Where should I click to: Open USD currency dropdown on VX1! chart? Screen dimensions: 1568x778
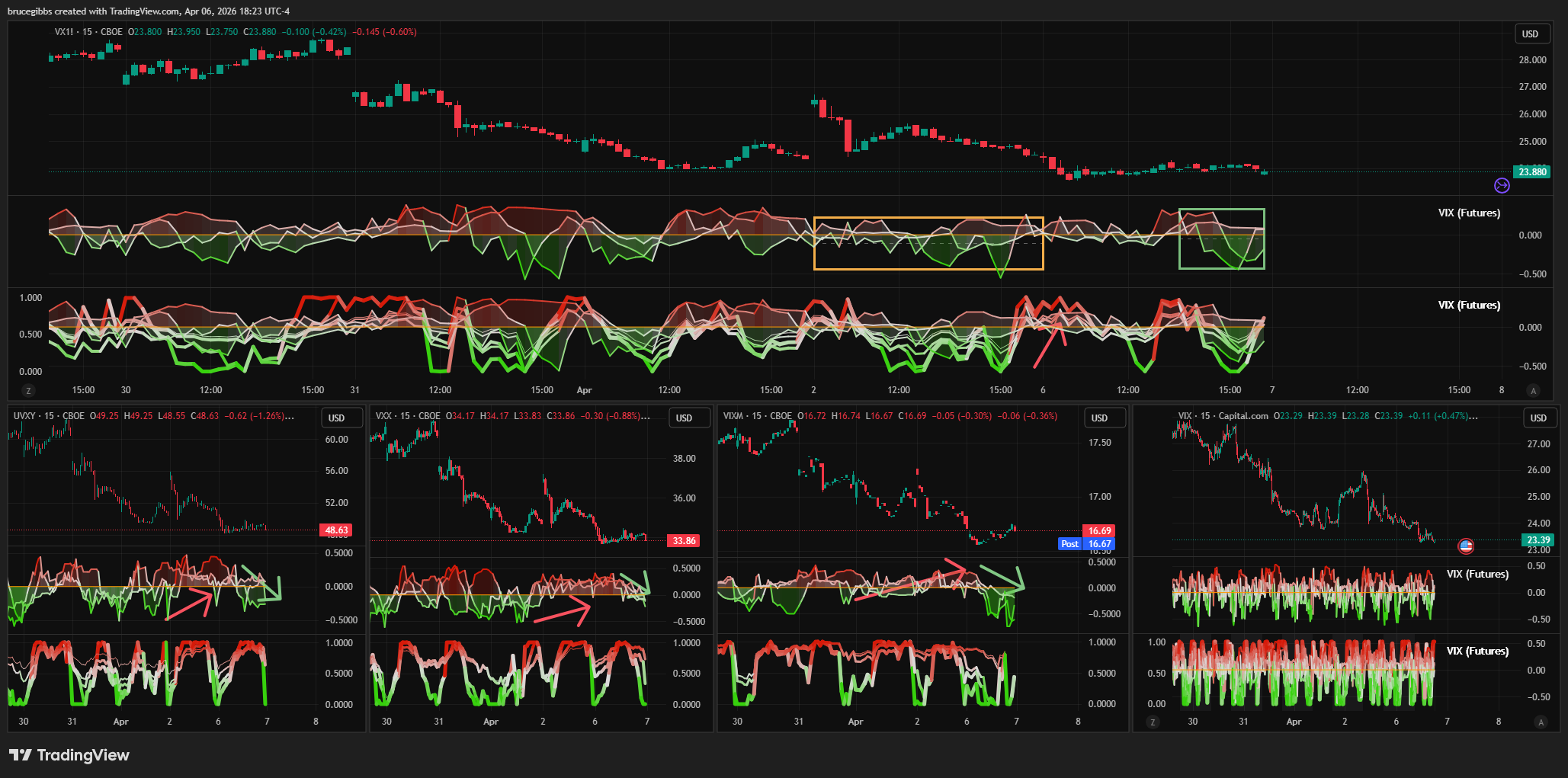click(1530, 34)
